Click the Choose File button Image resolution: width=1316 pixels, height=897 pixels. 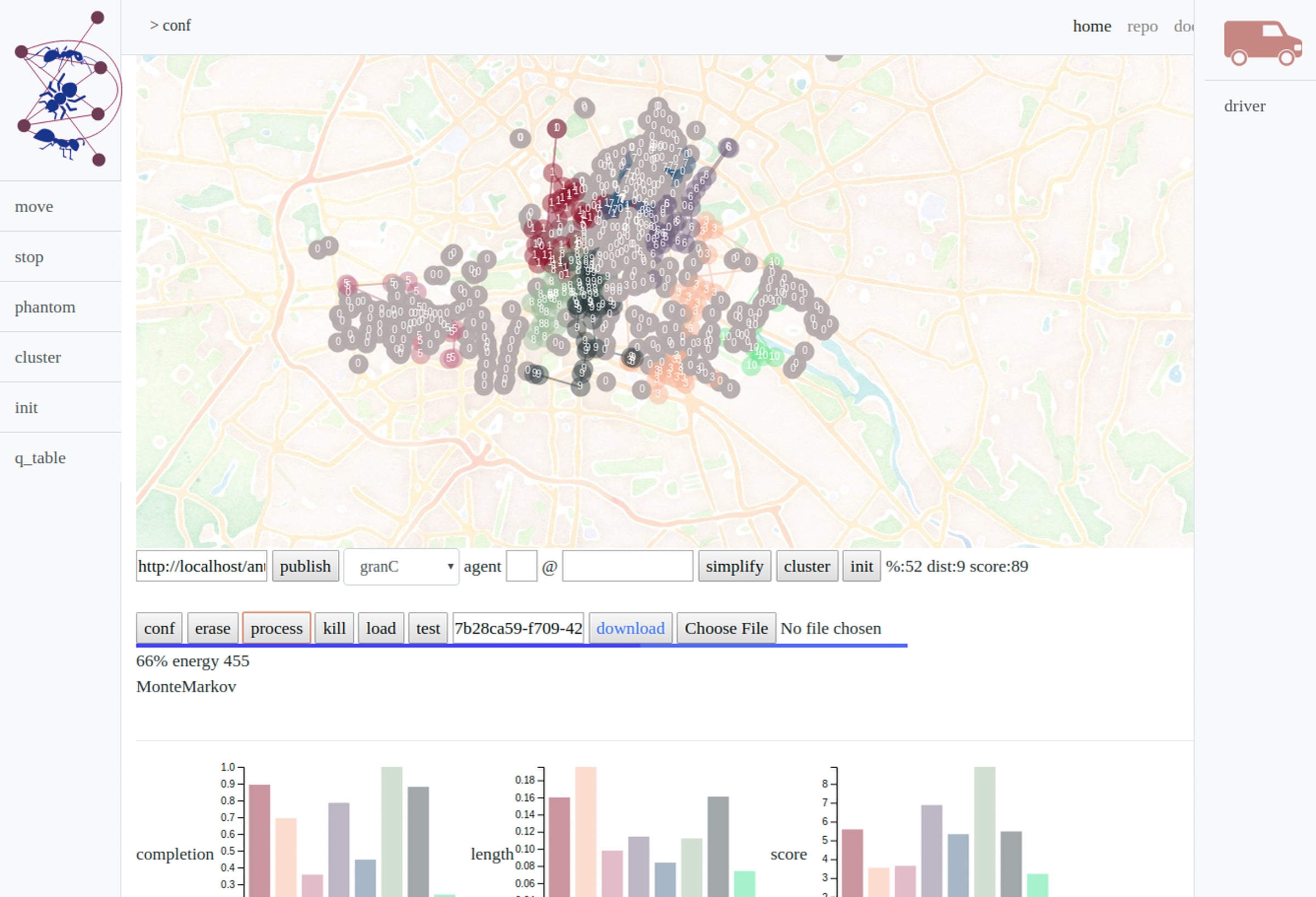[x=726, y=628]
